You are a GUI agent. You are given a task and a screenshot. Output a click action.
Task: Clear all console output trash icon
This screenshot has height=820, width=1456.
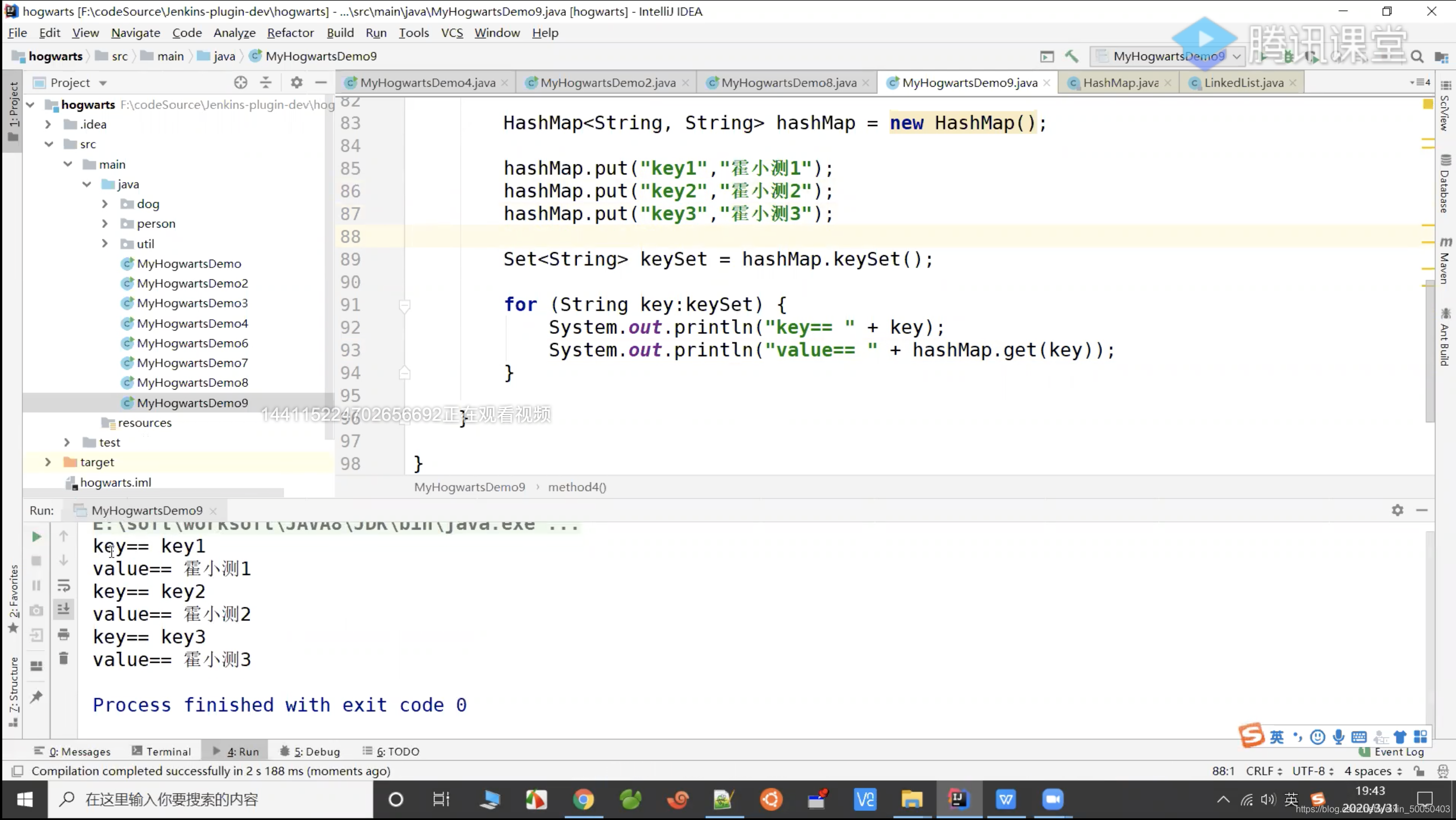tap(64, 658)
